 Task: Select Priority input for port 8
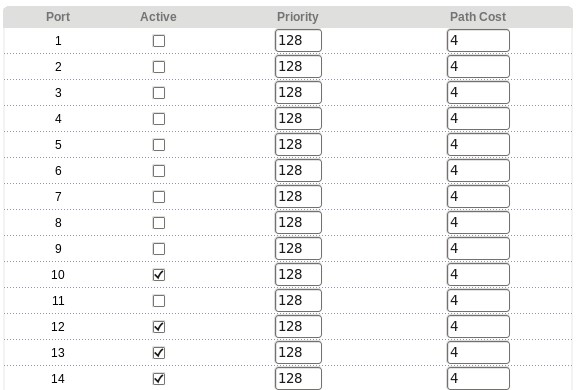click(x=298, y=222)
